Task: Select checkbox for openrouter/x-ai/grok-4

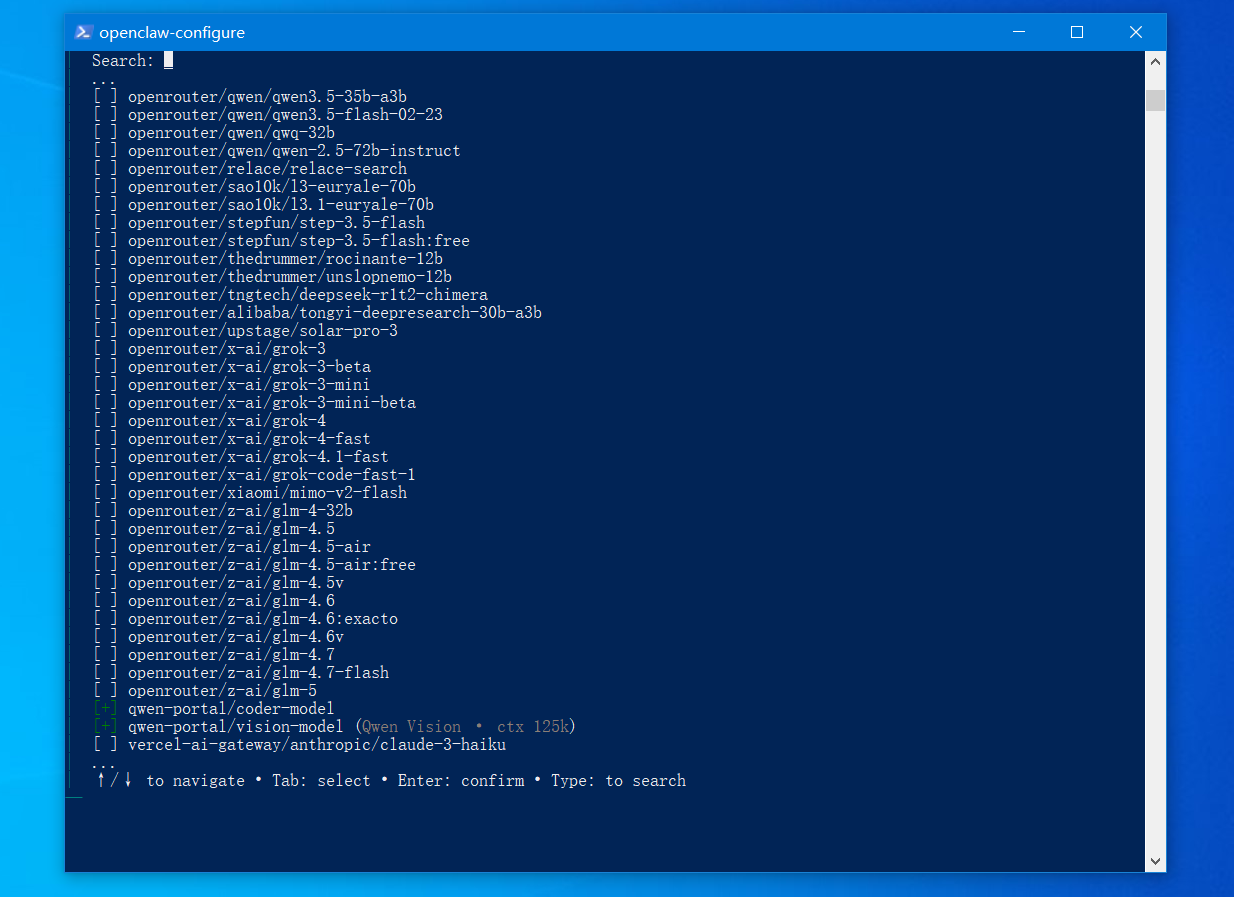Action: tap(105, 421)
